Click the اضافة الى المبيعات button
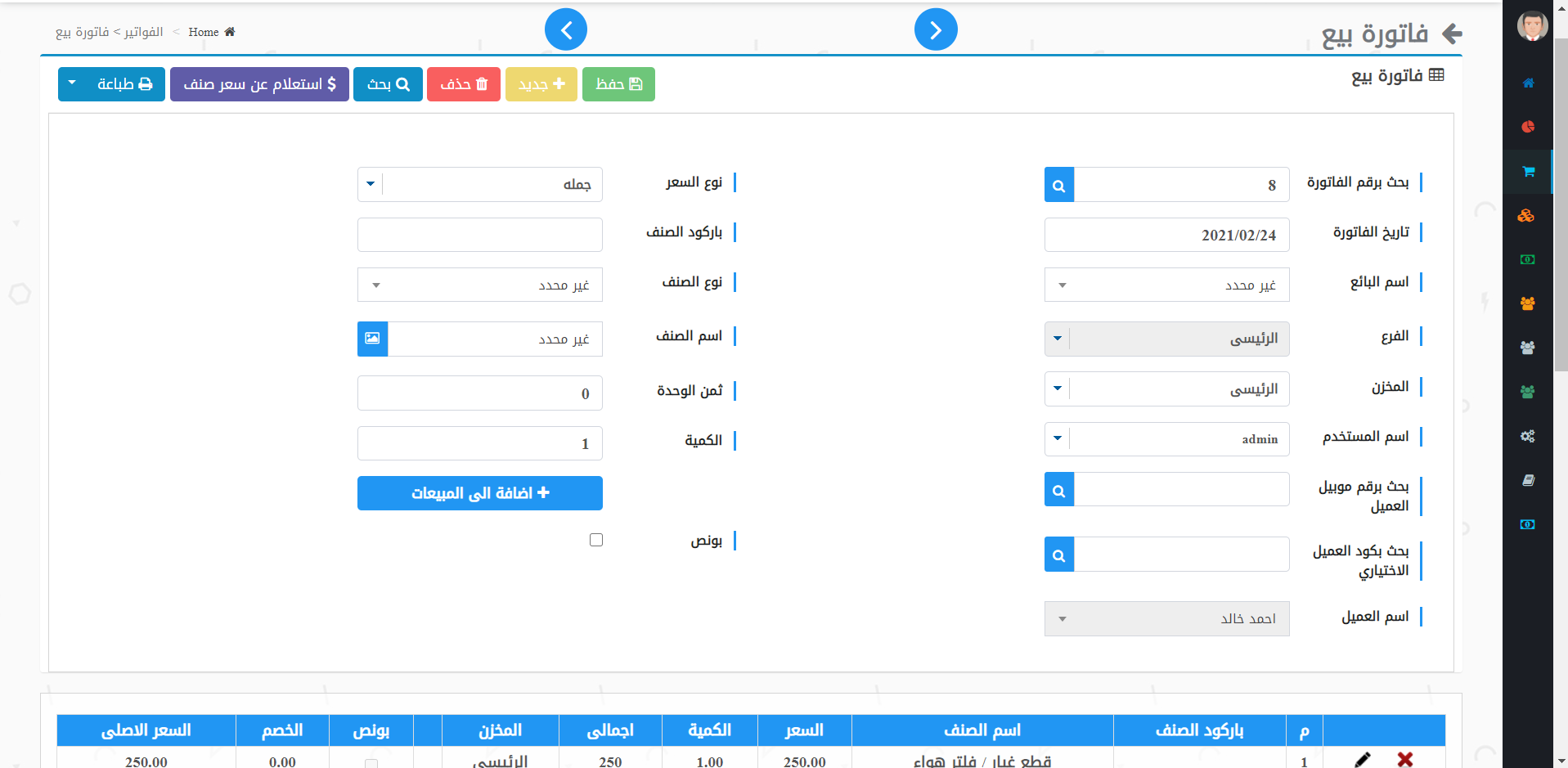Screen dimensions: 1568x768 (x=480, y=493)
